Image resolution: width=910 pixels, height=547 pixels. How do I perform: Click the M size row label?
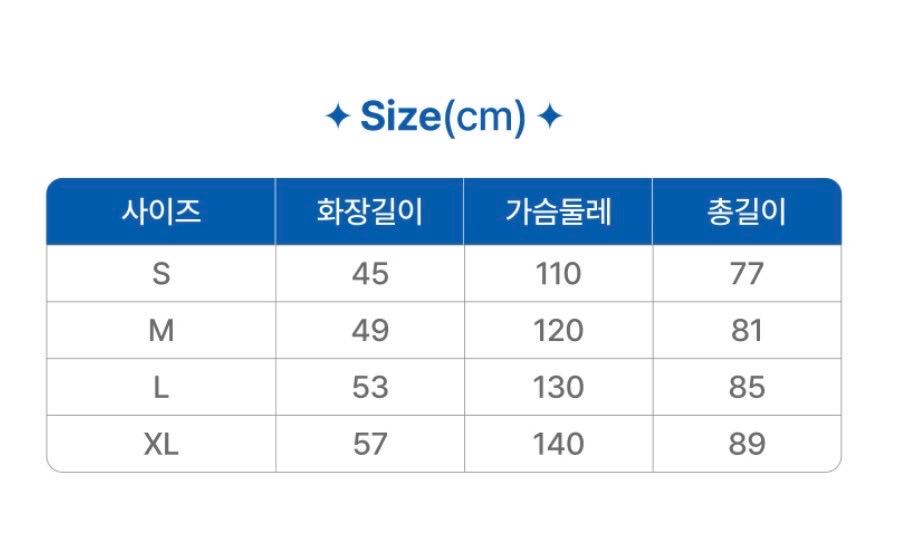tap(161, 331)
